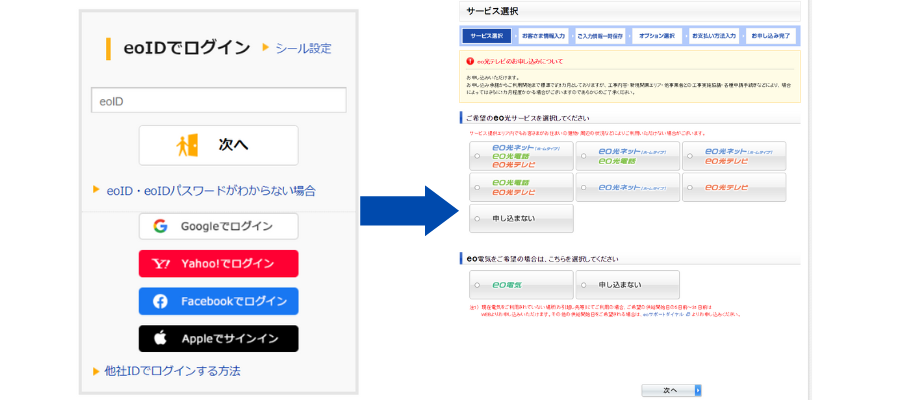Choose eo光ネット, 電話 and テレビ triple bundle
This screenshot has width=900, height=400.
click(x=521, y=156)
